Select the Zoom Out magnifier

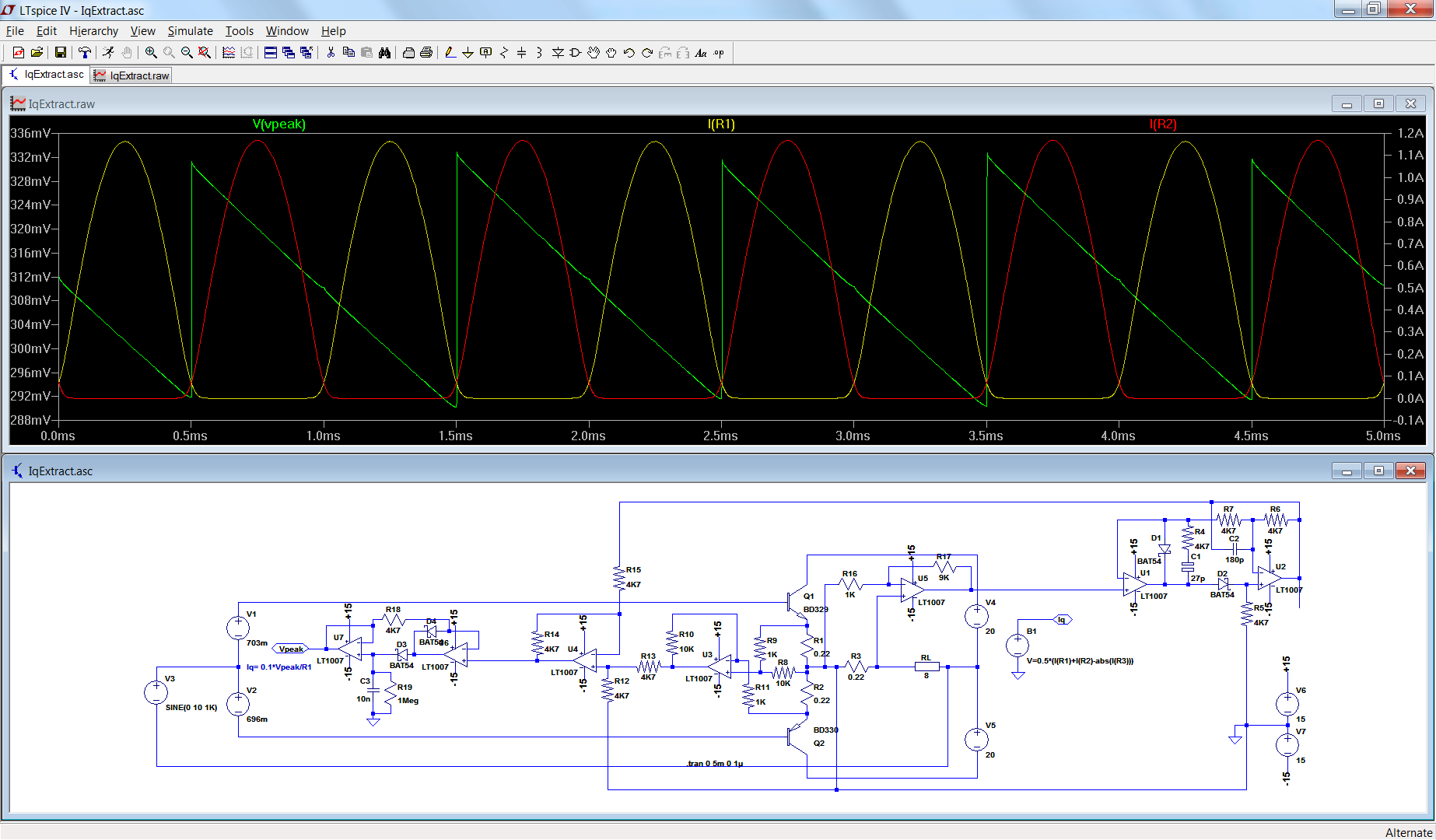(x=187, y=52)
